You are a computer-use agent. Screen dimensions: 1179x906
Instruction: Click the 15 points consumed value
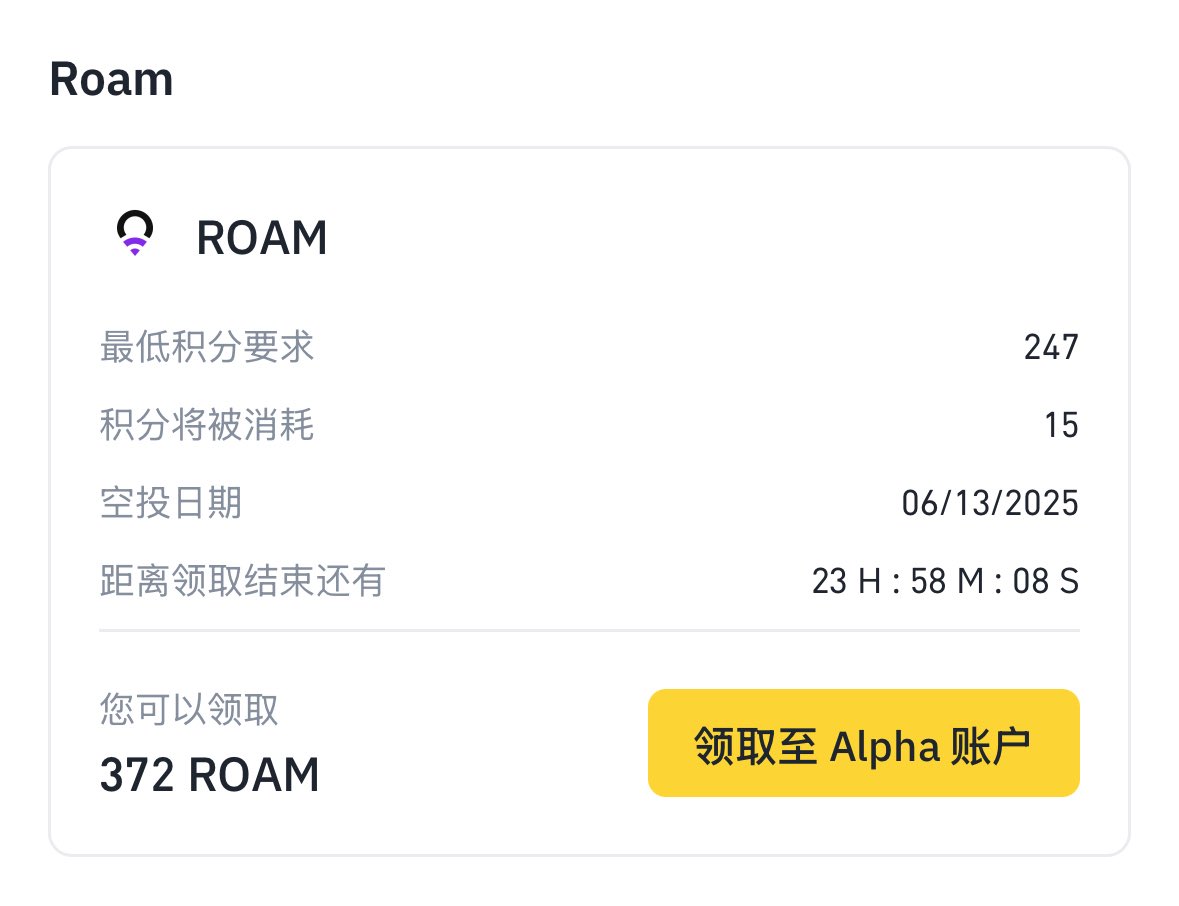1061,426
